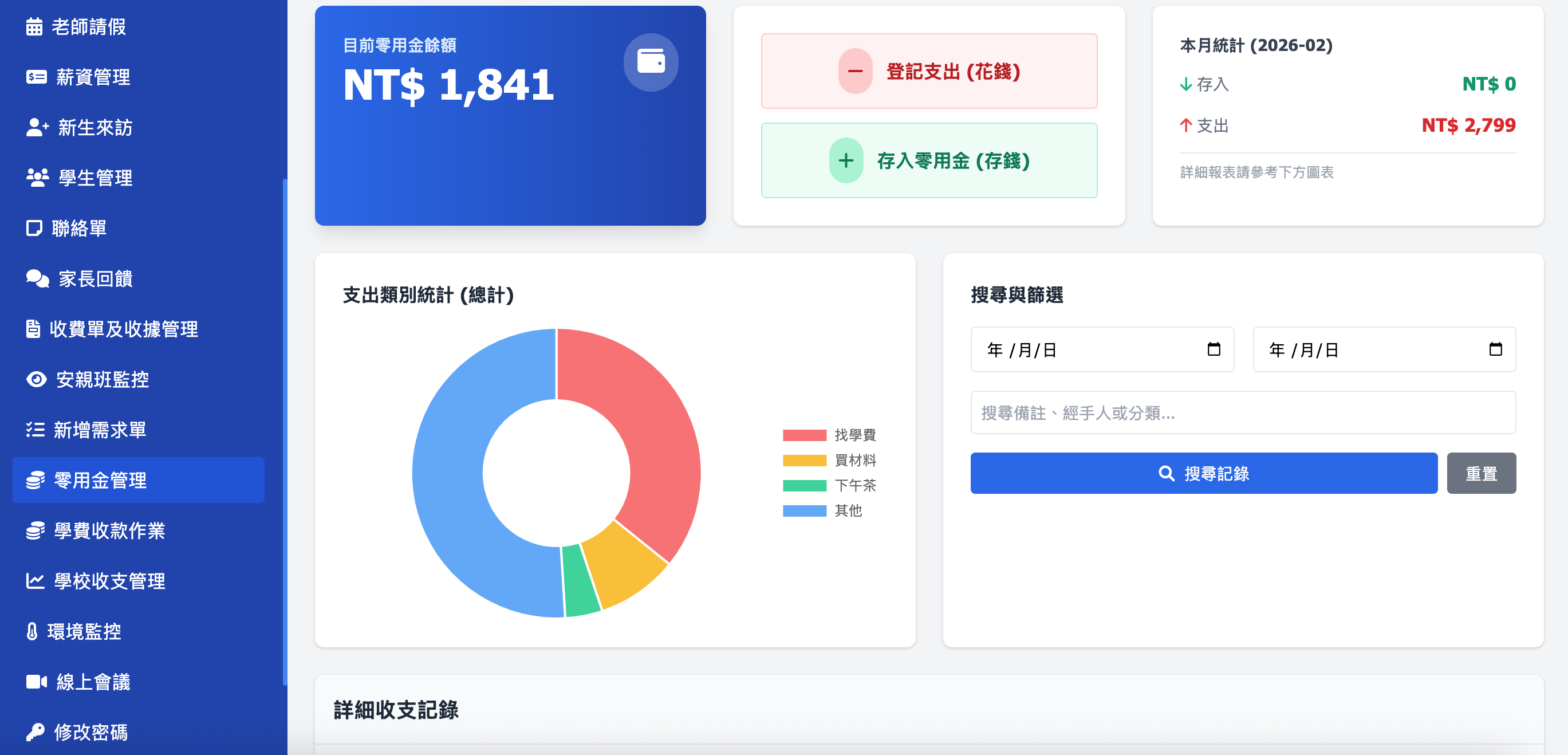This screenshot has width=1568, height=755.
Task: Click the coins icon beside 學費收款作業
Action: 36,531
